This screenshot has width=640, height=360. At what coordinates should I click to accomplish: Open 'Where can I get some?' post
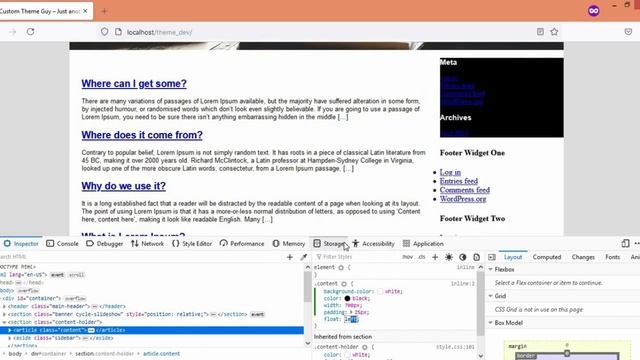click(x=134, y=84)
